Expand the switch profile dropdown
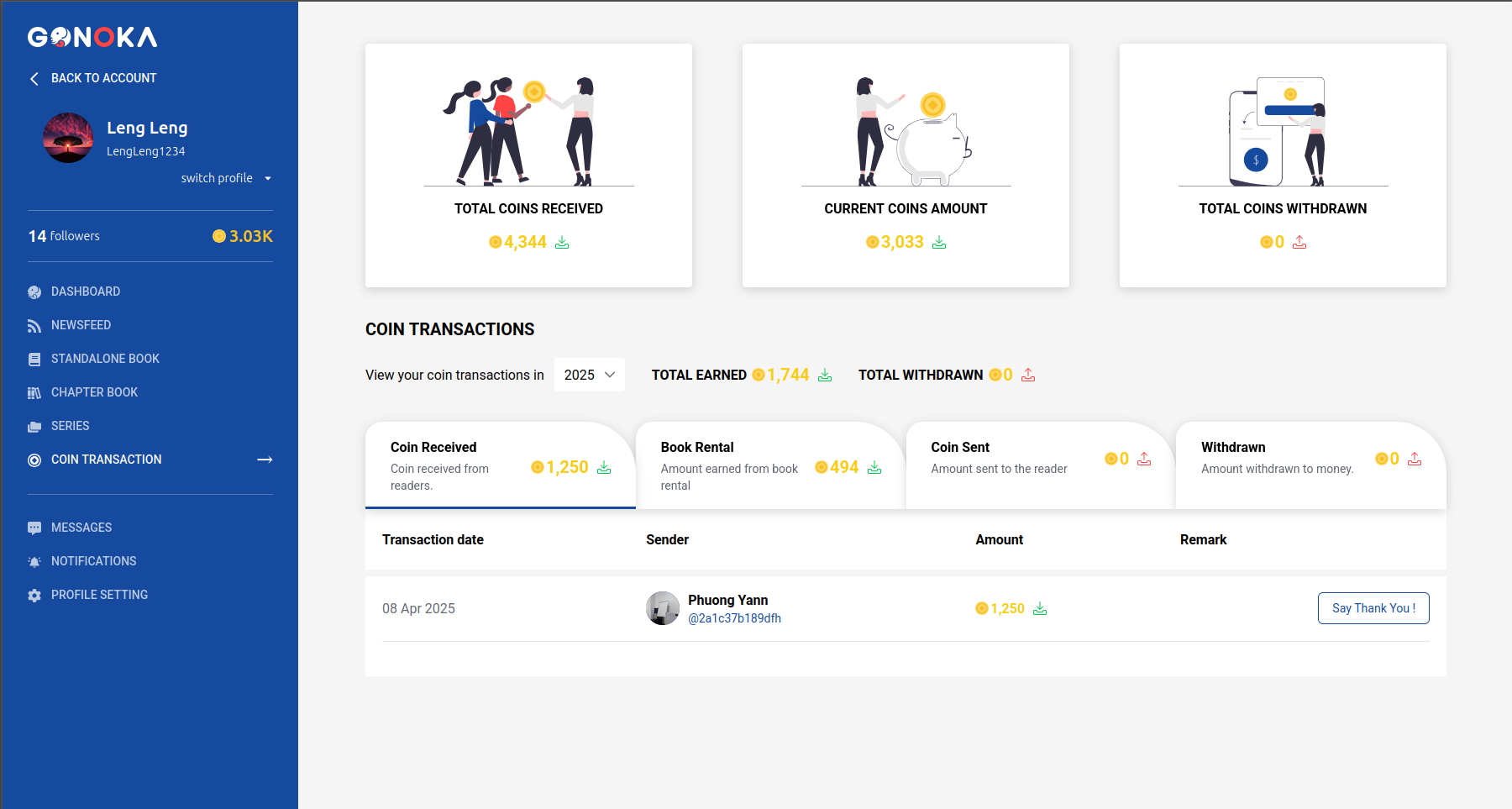 click(226, 178)
